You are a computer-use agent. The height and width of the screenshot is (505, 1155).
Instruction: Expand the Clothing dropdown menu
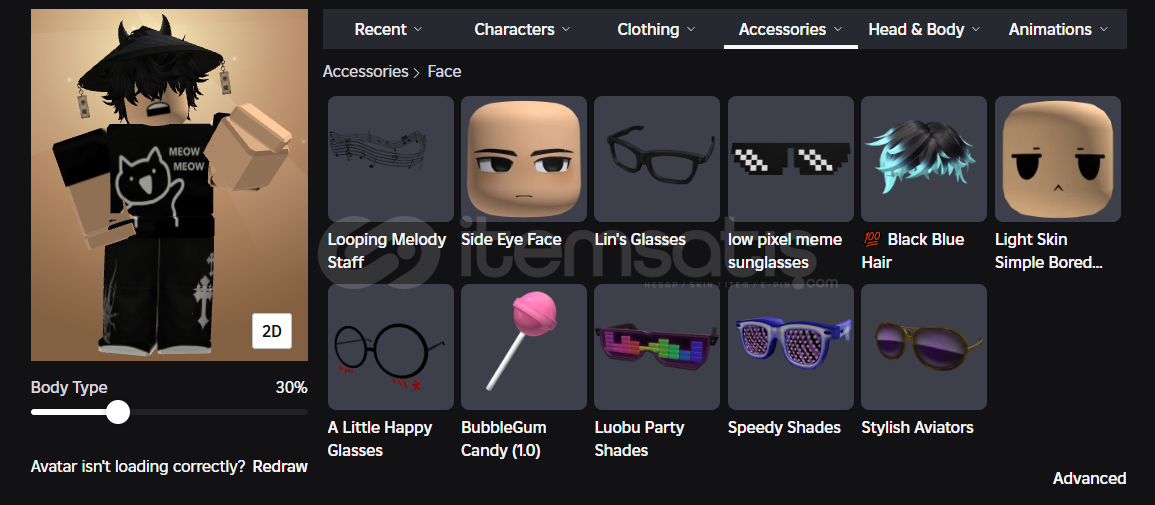coord(656,29)
